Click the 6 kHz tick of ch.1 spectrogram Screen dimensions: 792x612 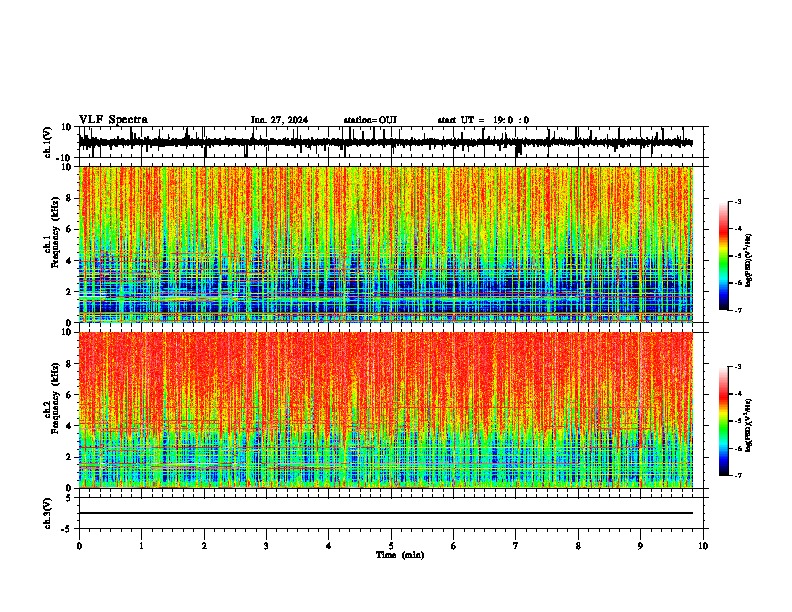pyautogui.click(x=70, y=229)
